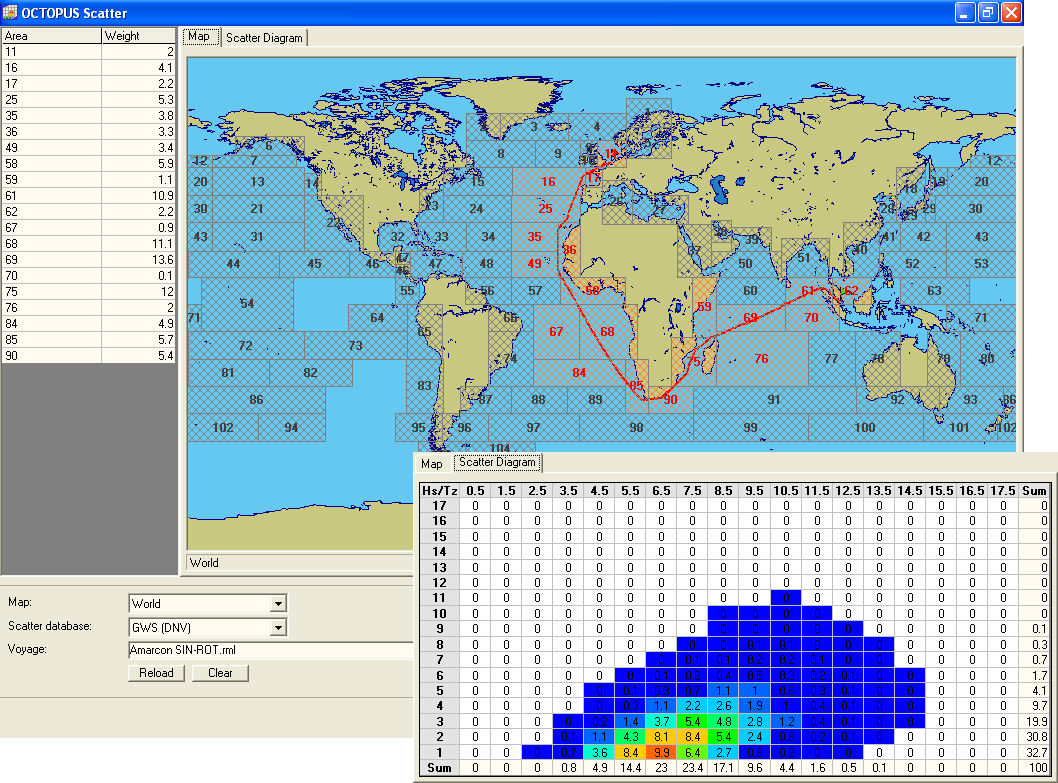The image size is (1058, 783).
Task: Click the OCTOPUS Scatter title bar icon
Action: point(11,13)
